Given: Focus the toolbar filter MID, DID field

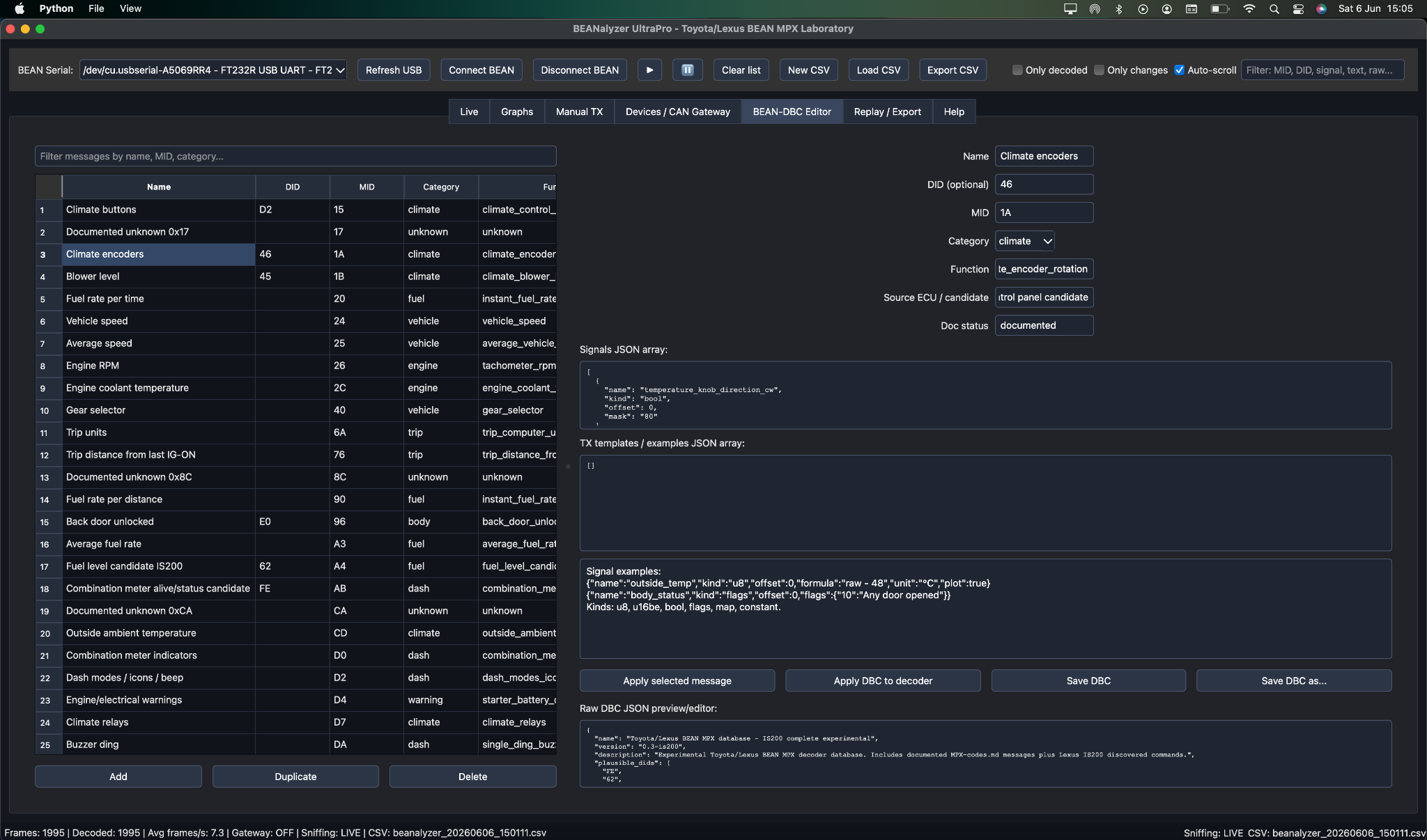Looking at the screenshot, I should point(1322,70).
